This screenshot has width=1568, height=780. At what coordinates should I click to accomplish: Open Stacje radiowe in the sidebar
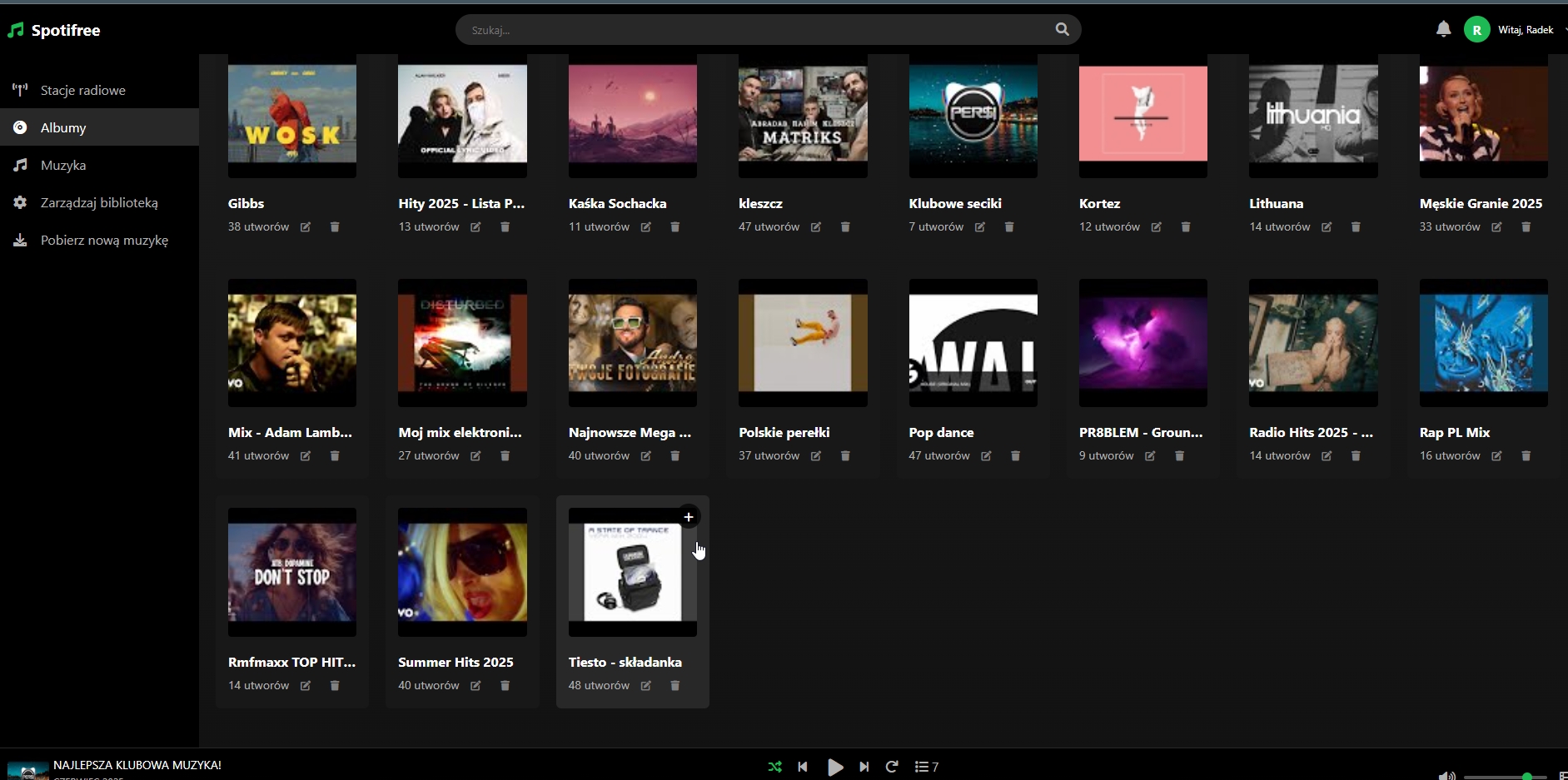[x=82, y=90]
